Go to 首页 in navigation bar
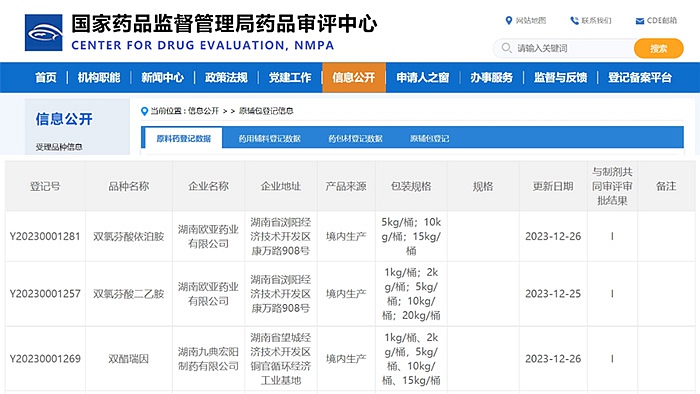Image resolution: width=700 pixels, height=394 pixels. click(x=46, y=78)
